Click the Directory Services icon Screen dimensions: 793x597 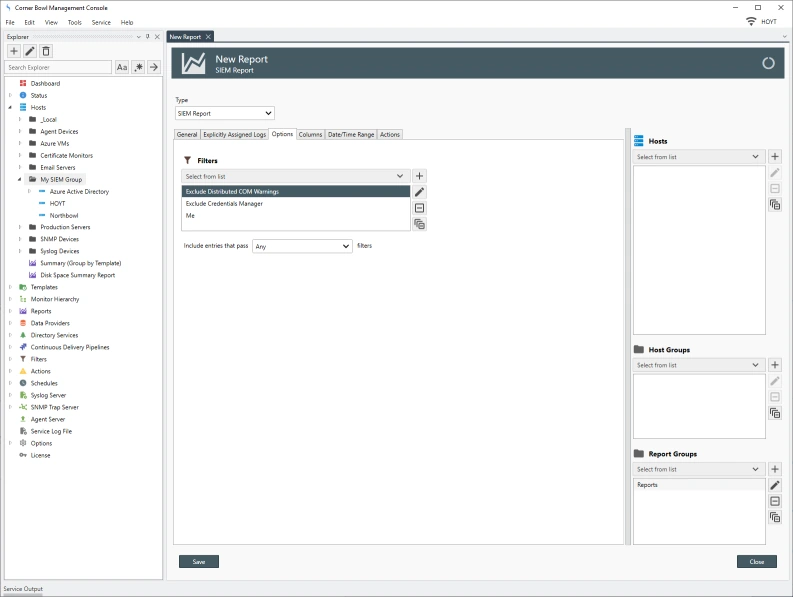[x=23, y=335]
